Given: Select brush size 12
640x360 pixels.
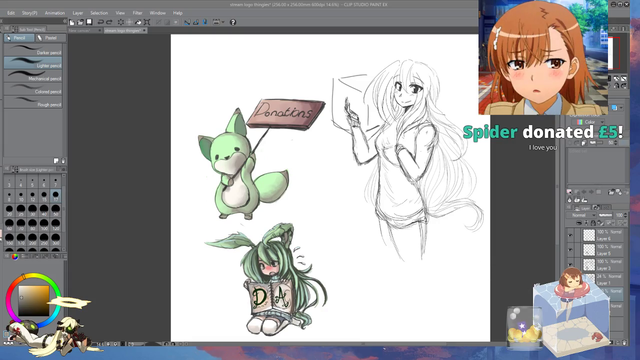Looking at the screenshot, I should 33,196.
